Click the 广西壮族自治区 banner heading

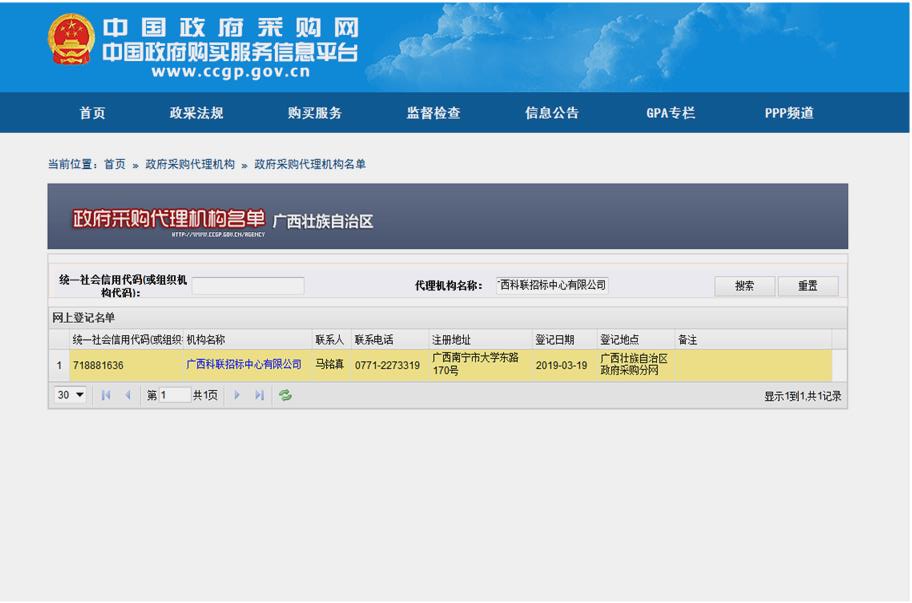[x=323, y=222]
